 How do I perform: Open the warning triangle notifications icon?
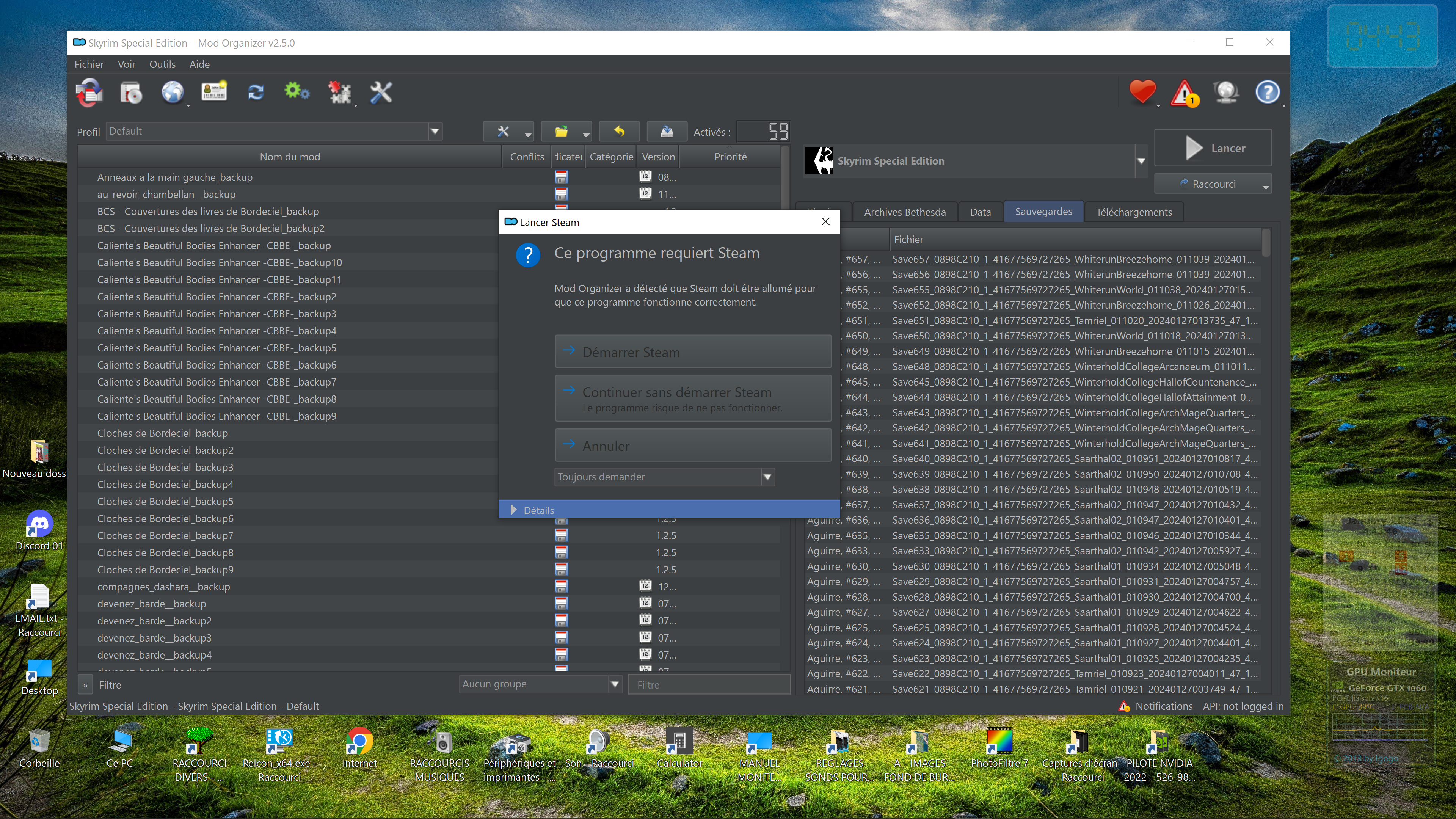[x=1185, y=93]
